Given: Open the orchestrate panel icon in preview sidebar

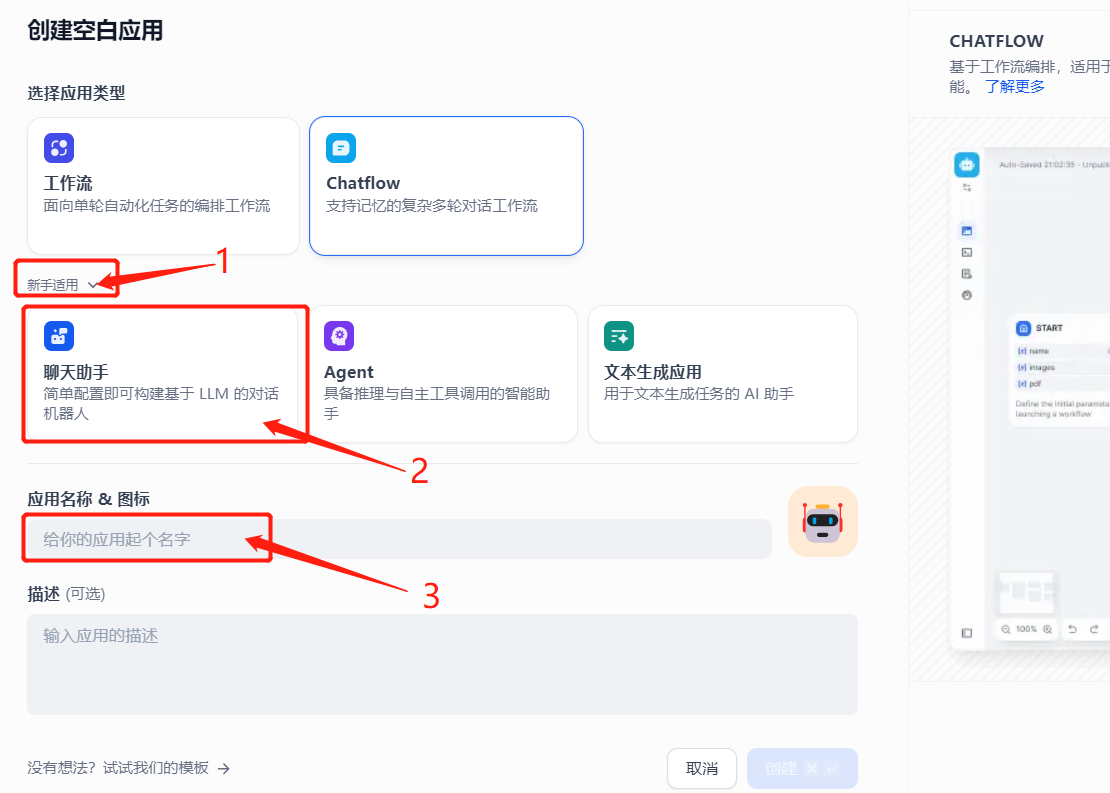Looking at the screenshot, I should (967, 231).
